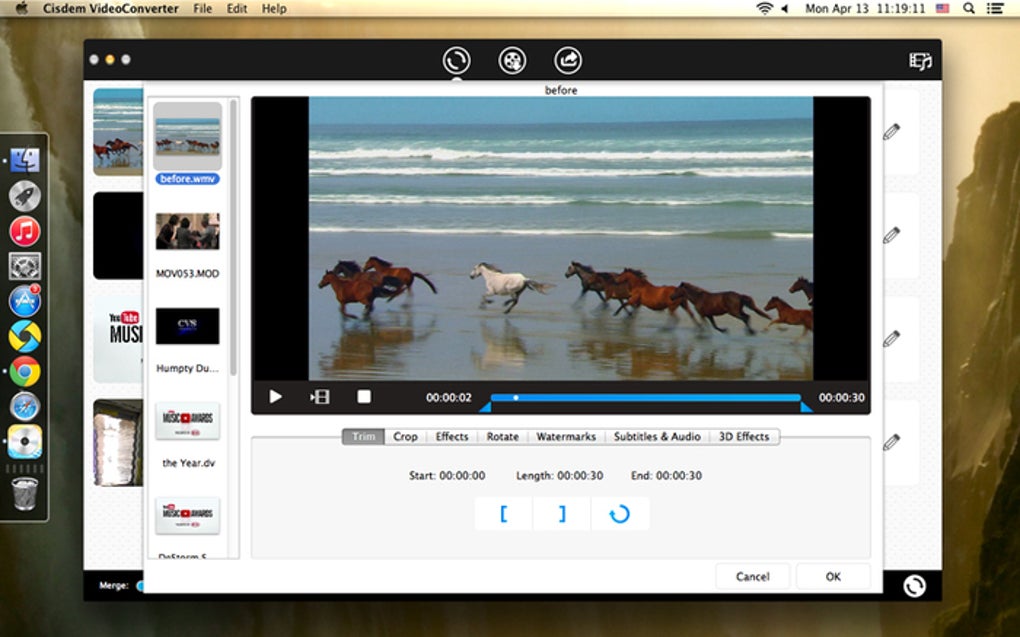Image resolution: width=1020 pixels, height=637 pixels.
Task: Open the media browser icon at top right
Action: [920, 62]
